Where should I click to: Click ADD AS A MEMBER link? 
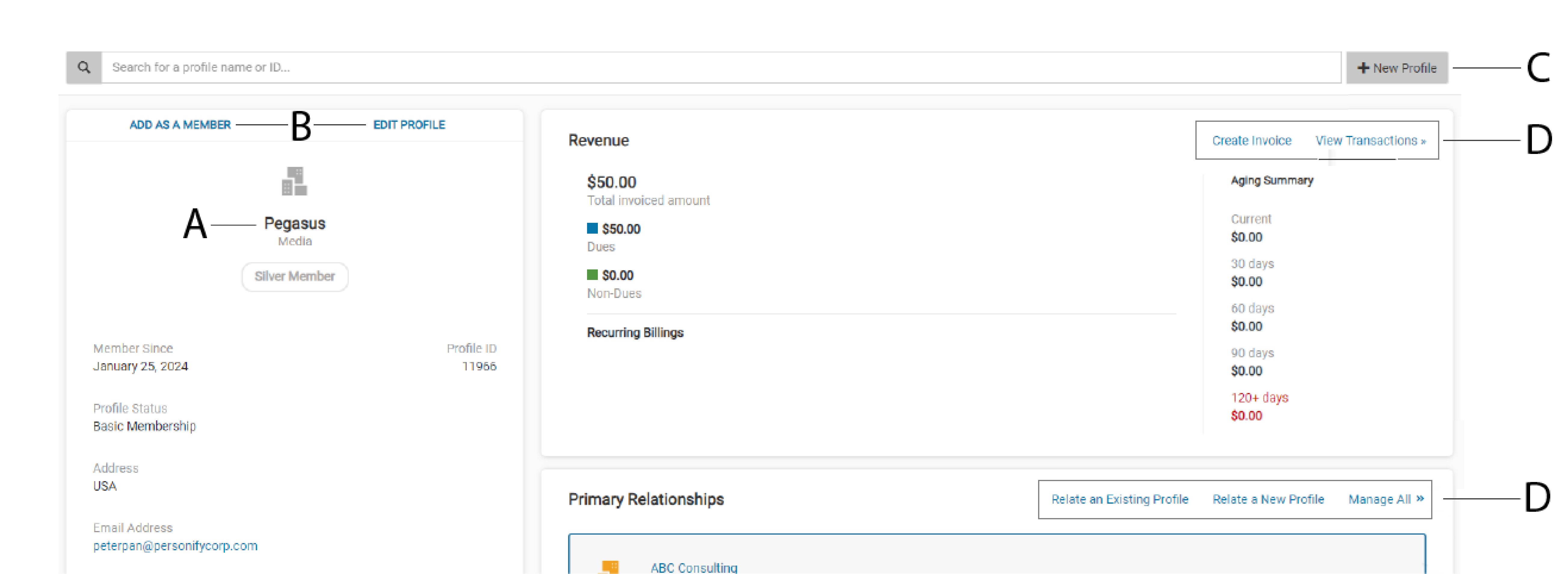point(180,125)
